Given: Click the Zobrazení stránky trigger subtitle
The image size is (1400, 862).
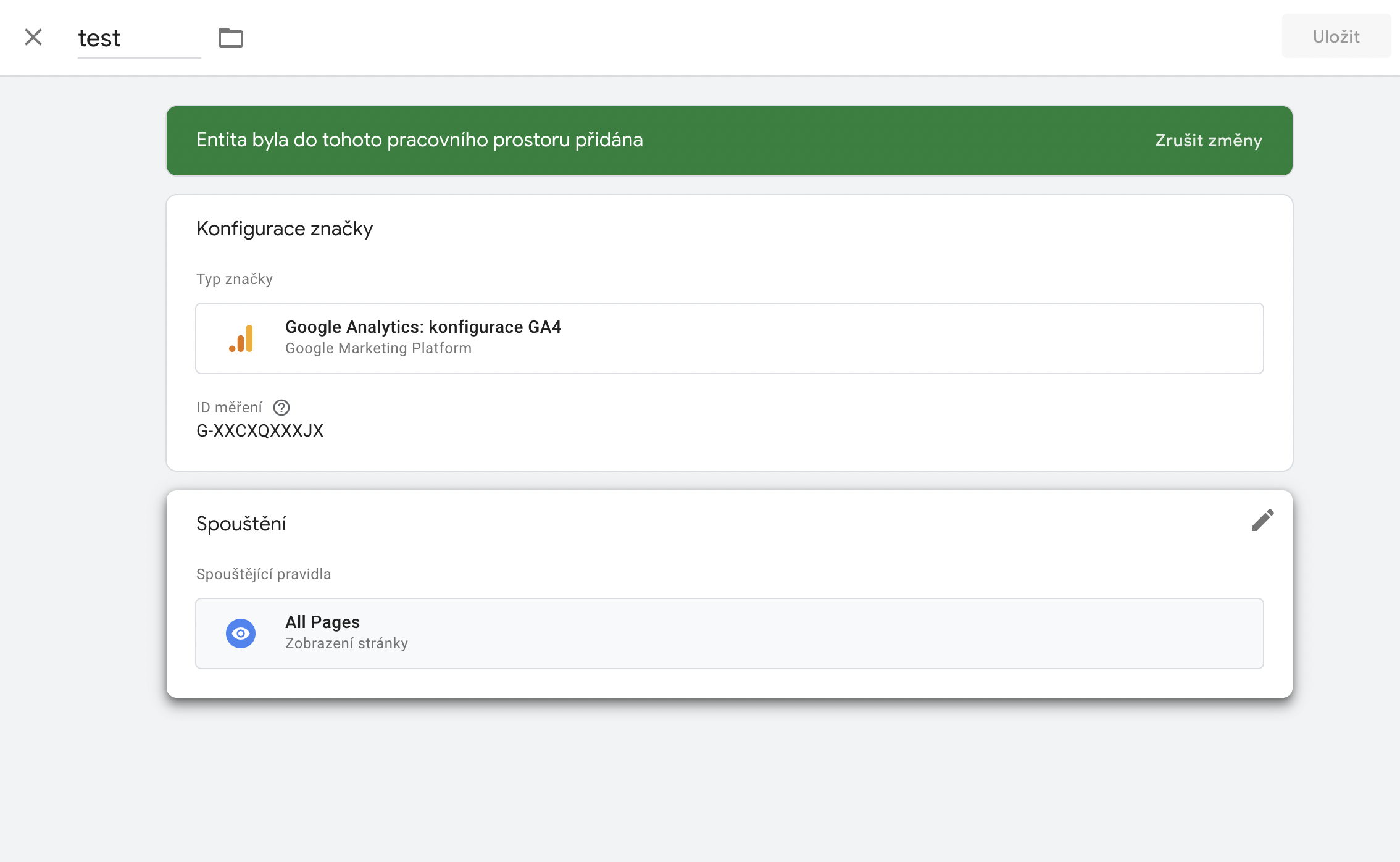Looking at the screenshot, I should tap(346, 643).
